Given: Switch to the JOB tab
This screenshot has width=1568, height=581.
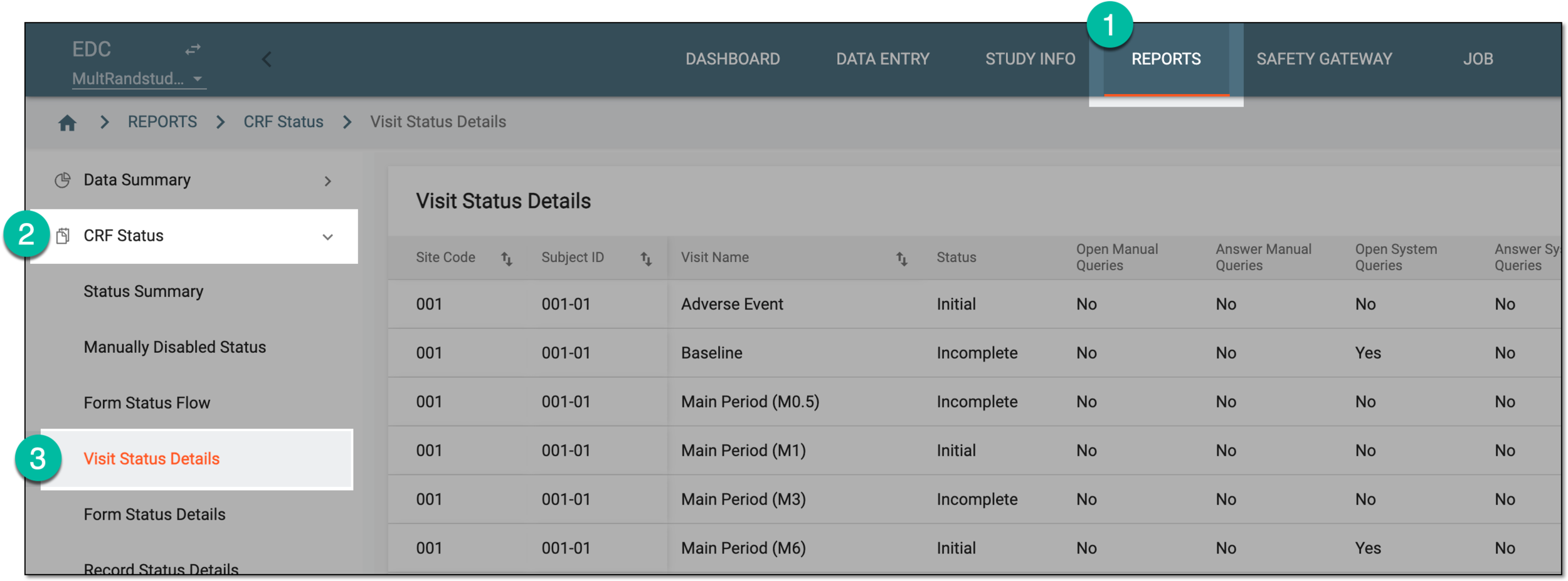Looking at the screenshot, I should click(x=1478, y=59).
